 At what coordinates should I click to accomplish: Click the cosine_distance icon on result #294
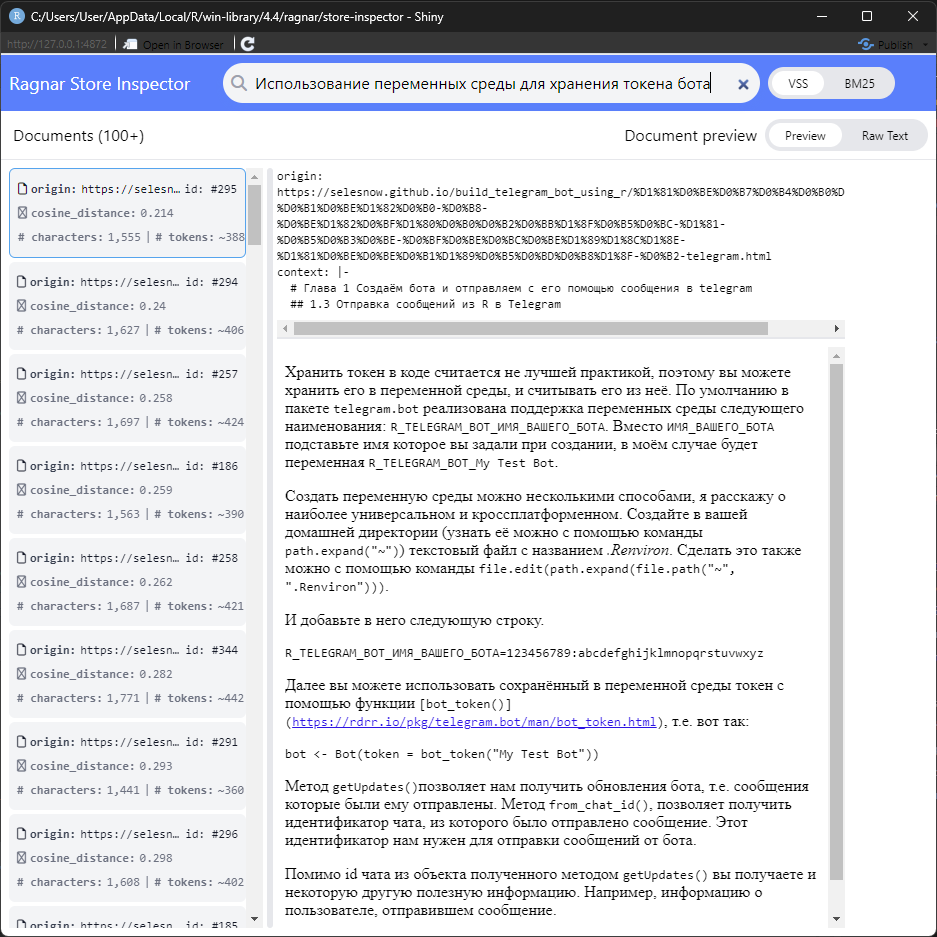[22, 306]
